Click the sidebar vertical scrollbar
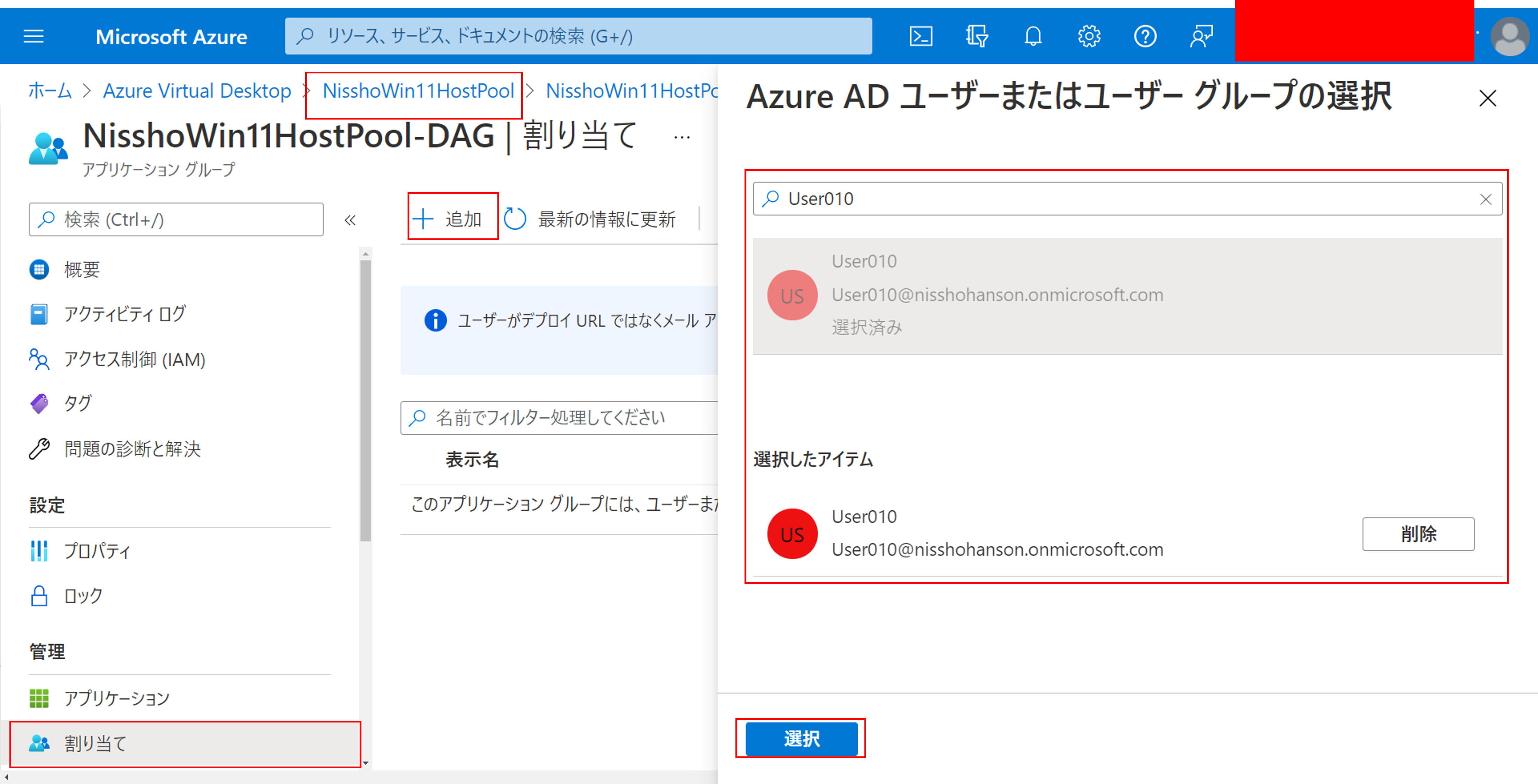Viewport: 1538px width, 784px height. click(x=365, y=400)
